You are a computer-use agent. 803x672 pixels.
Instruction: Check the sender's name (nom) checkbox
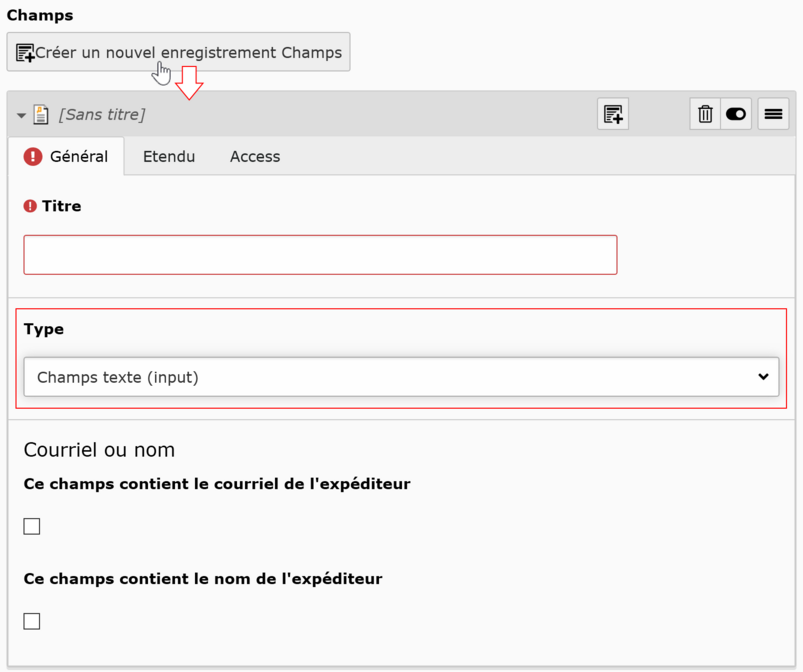(x=32, y=621)
